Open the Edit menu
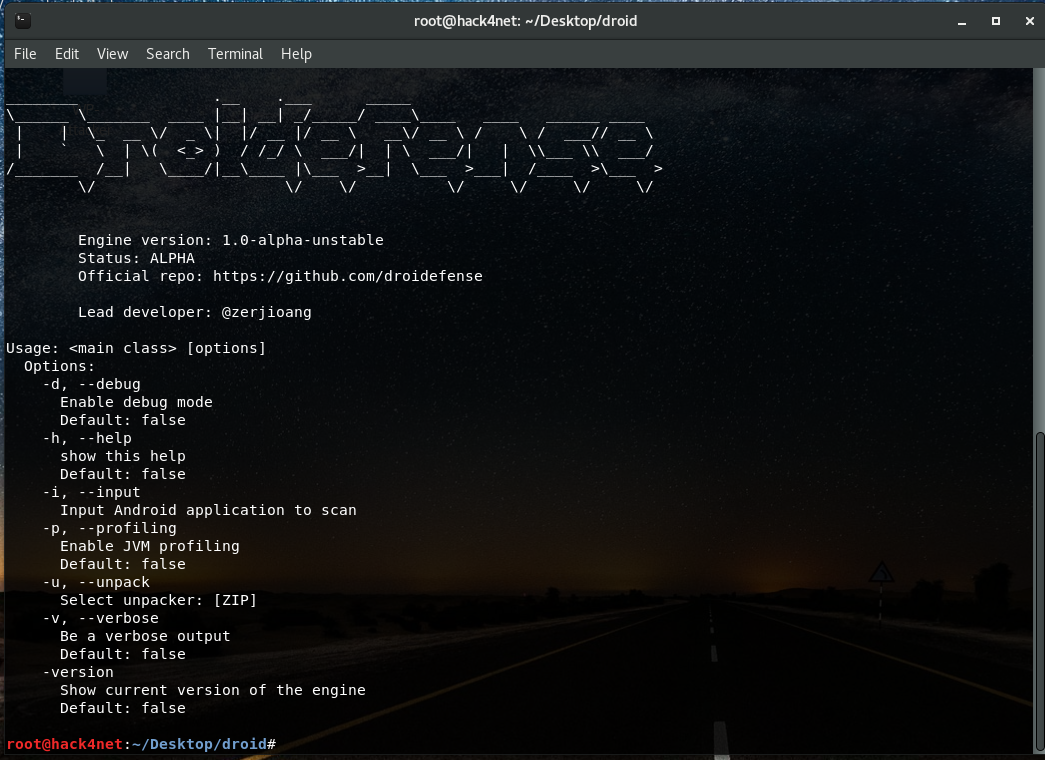1045x760 pixels. [x=67, y=54]
